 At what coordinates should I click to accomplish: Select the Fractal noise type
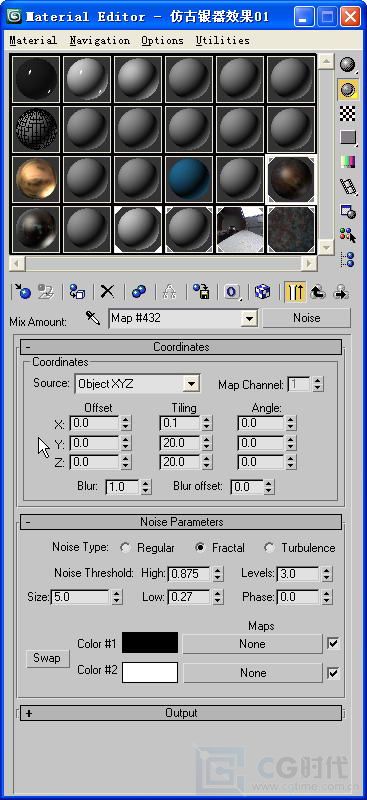[x=200, y=548]
